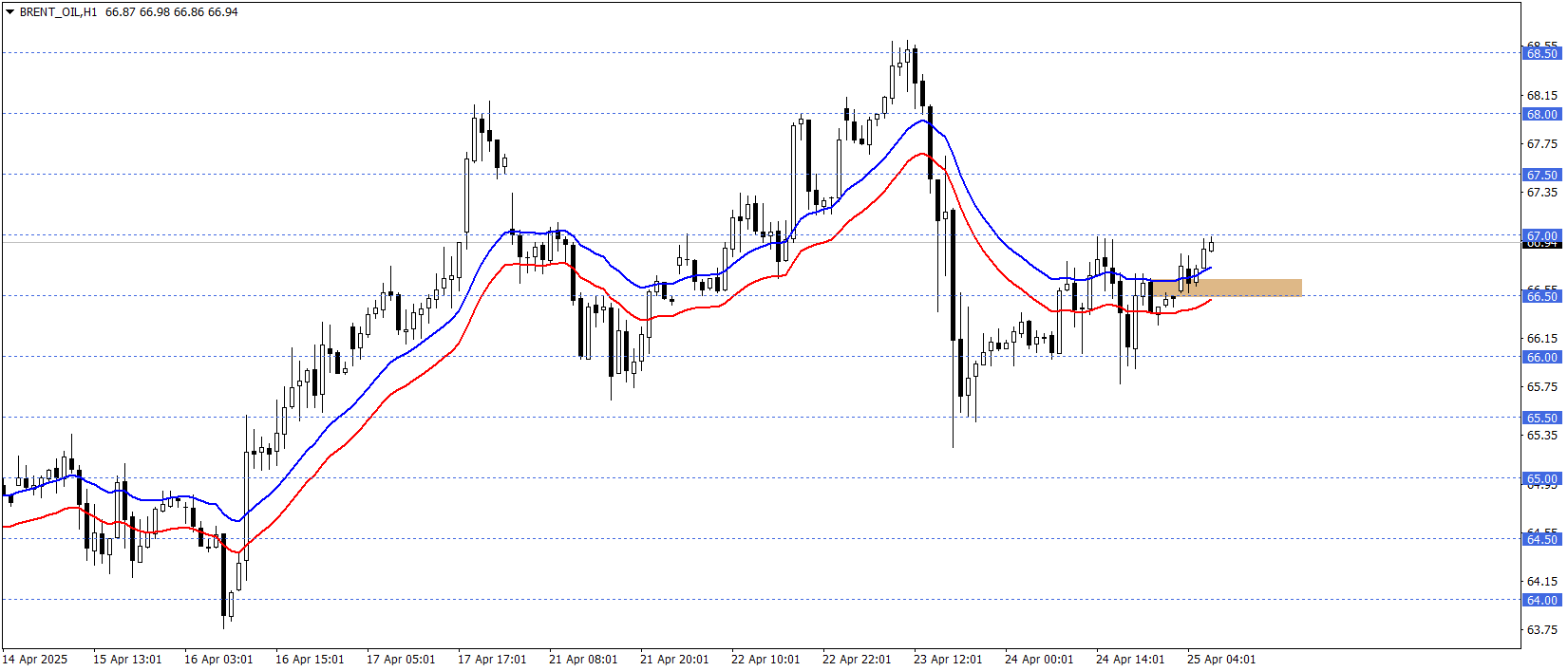Click the 68.50 price level label

point(1541,53)
